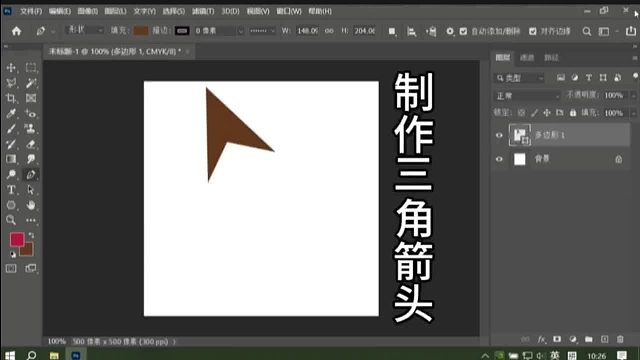Hide the Polygon 1 layer
The height and width of the screenshot is (360, 640).
point(499,135)
